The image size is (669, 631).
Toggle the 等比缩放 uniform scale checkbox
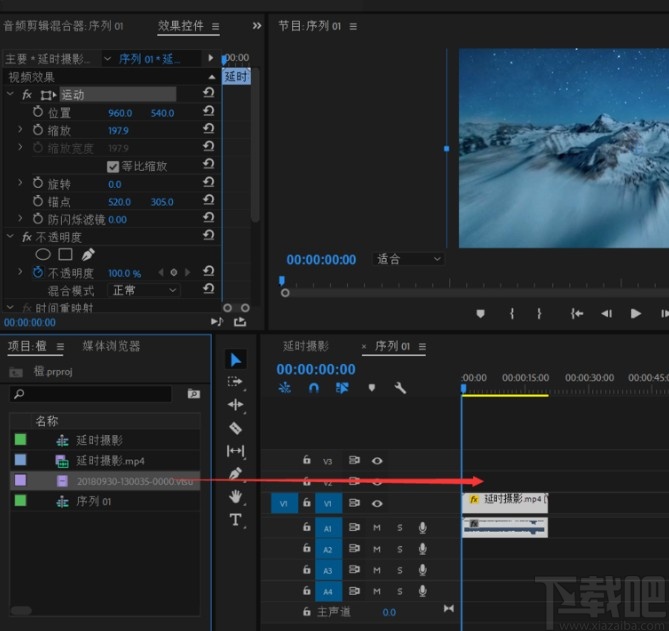(x=113, y=167)
